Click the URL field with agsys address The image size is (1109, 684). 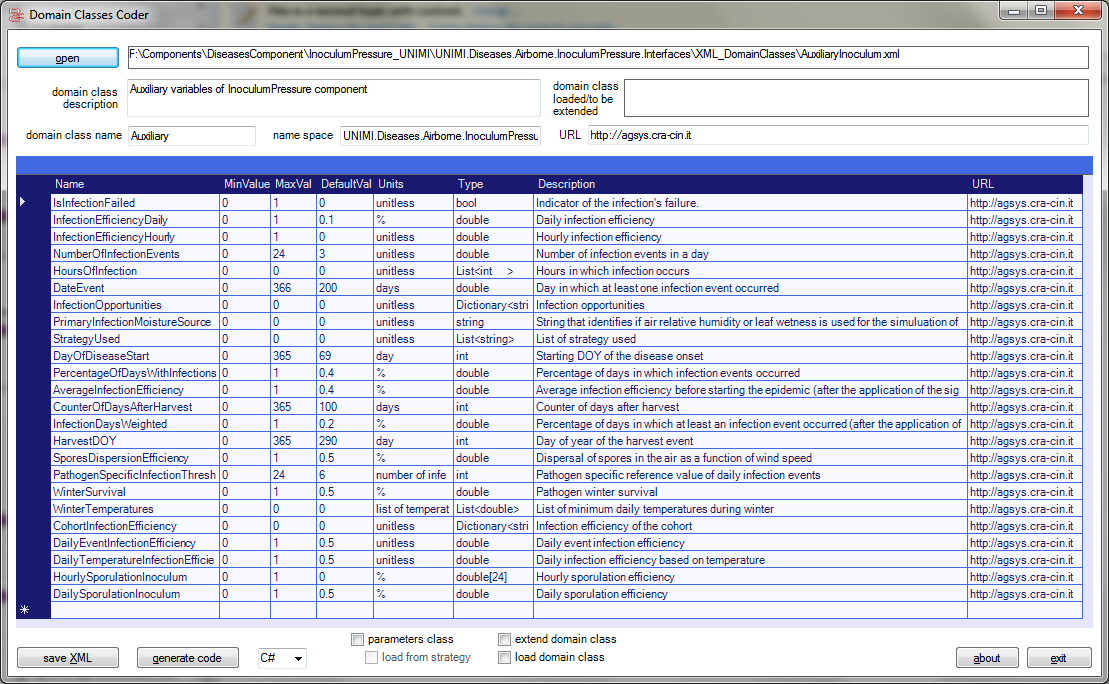click(x=838, y=135)
